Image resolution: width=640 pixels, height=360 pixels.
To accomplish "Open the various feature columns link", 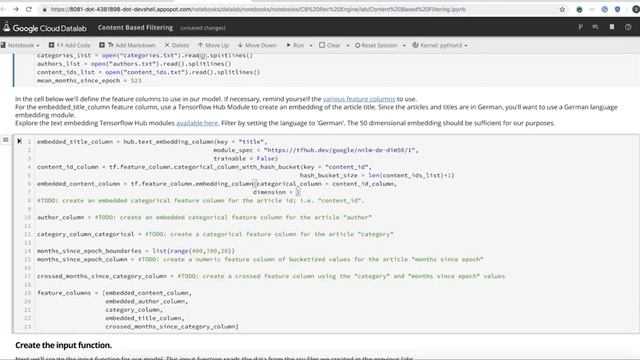I will point(359,99).
